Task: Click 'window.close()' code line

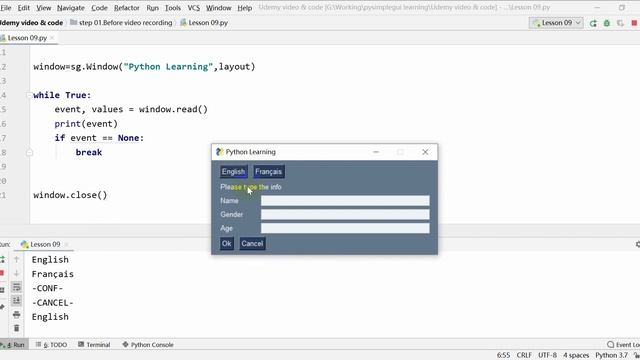Action: coord(70,195)
